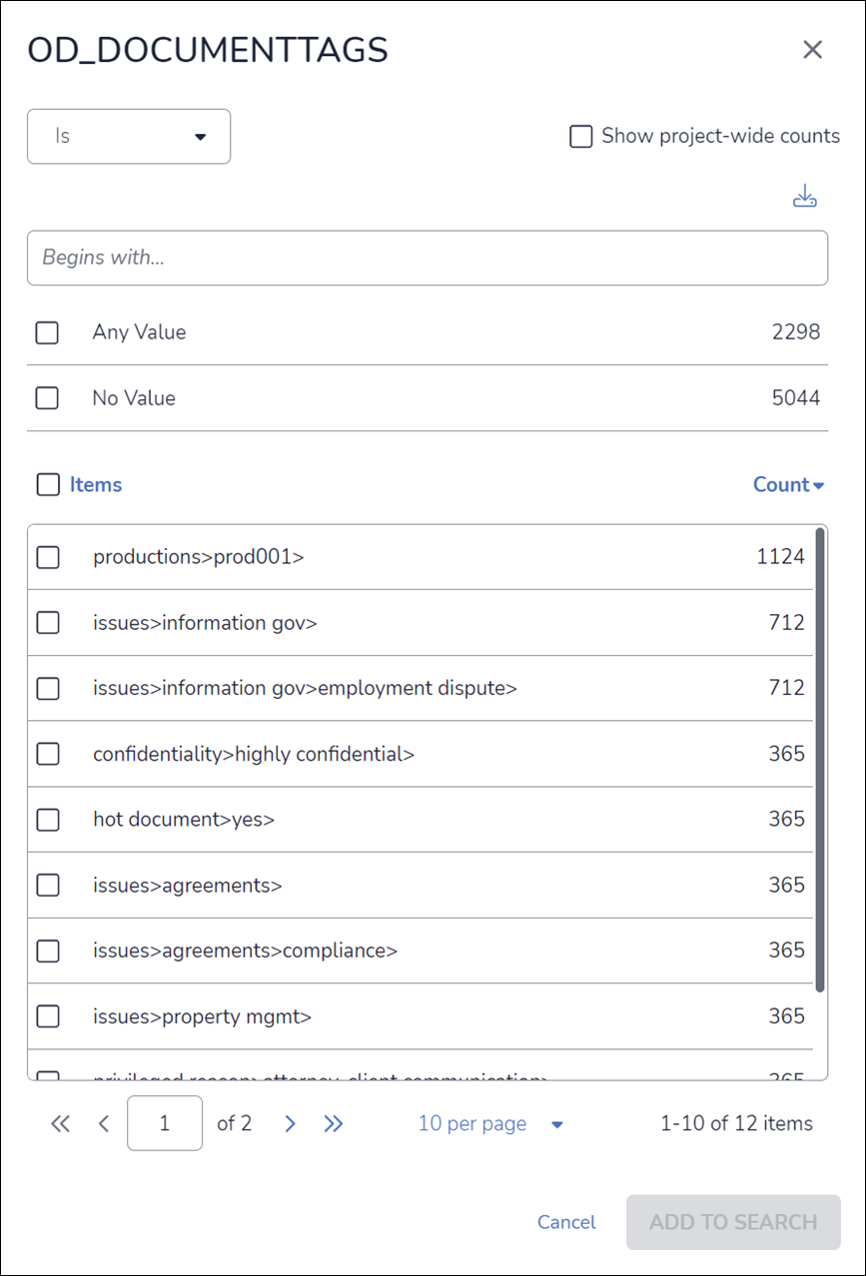Viewport: 866px width, 1276px height.
Task: Click the 5044 count value
Action: pyautogui.click(x=796, y=398)
